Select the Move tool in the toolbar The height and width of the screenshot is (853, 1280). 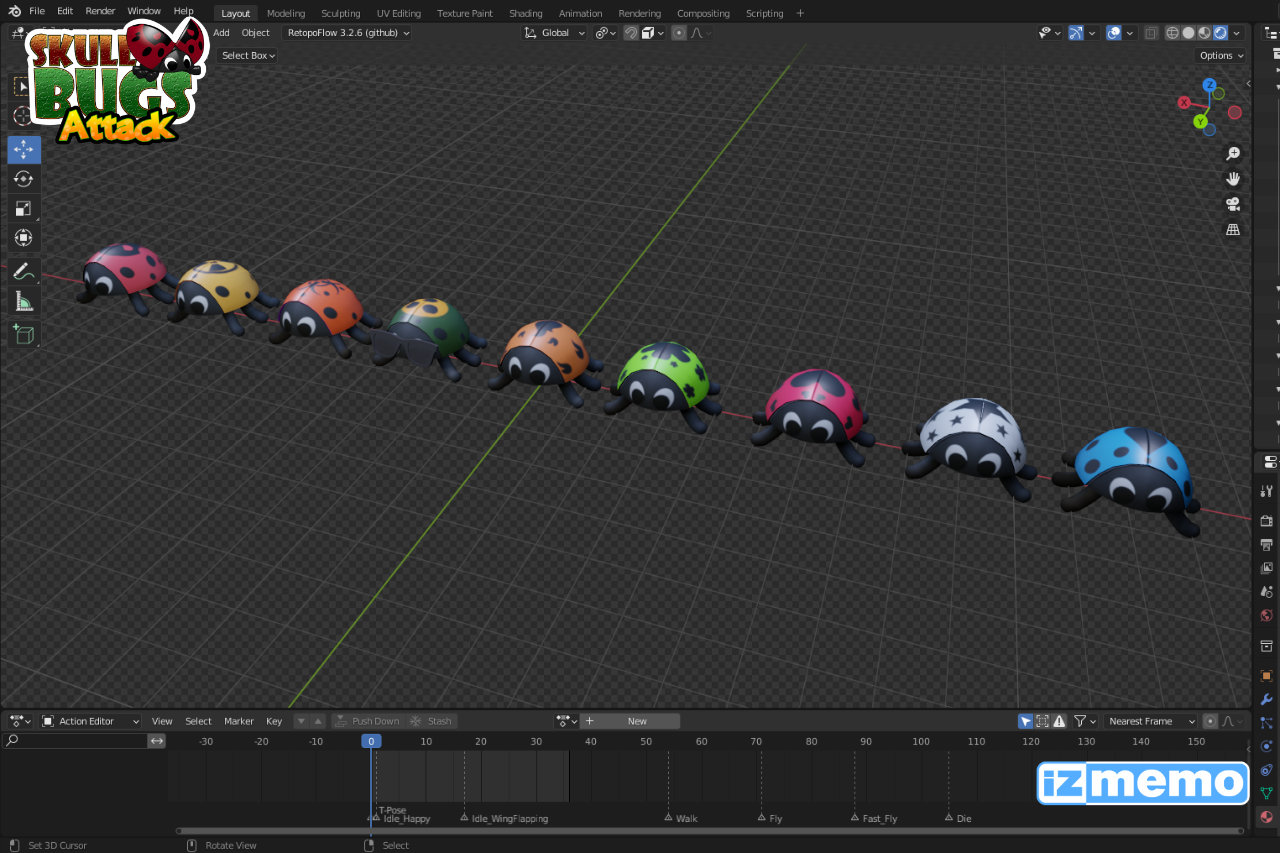click(x=24, y=149)
